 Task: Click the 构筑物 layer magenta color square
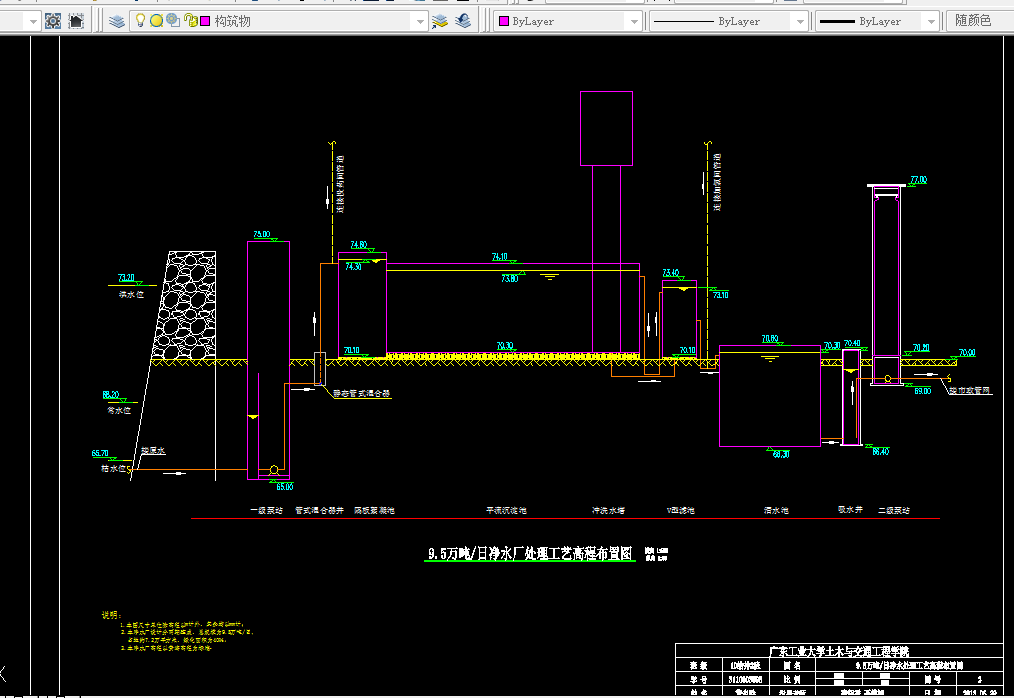205,21
